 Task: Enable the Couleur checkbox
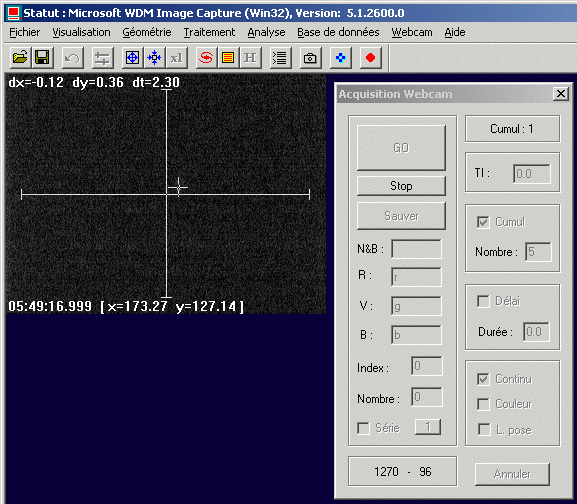coord(483,404)
